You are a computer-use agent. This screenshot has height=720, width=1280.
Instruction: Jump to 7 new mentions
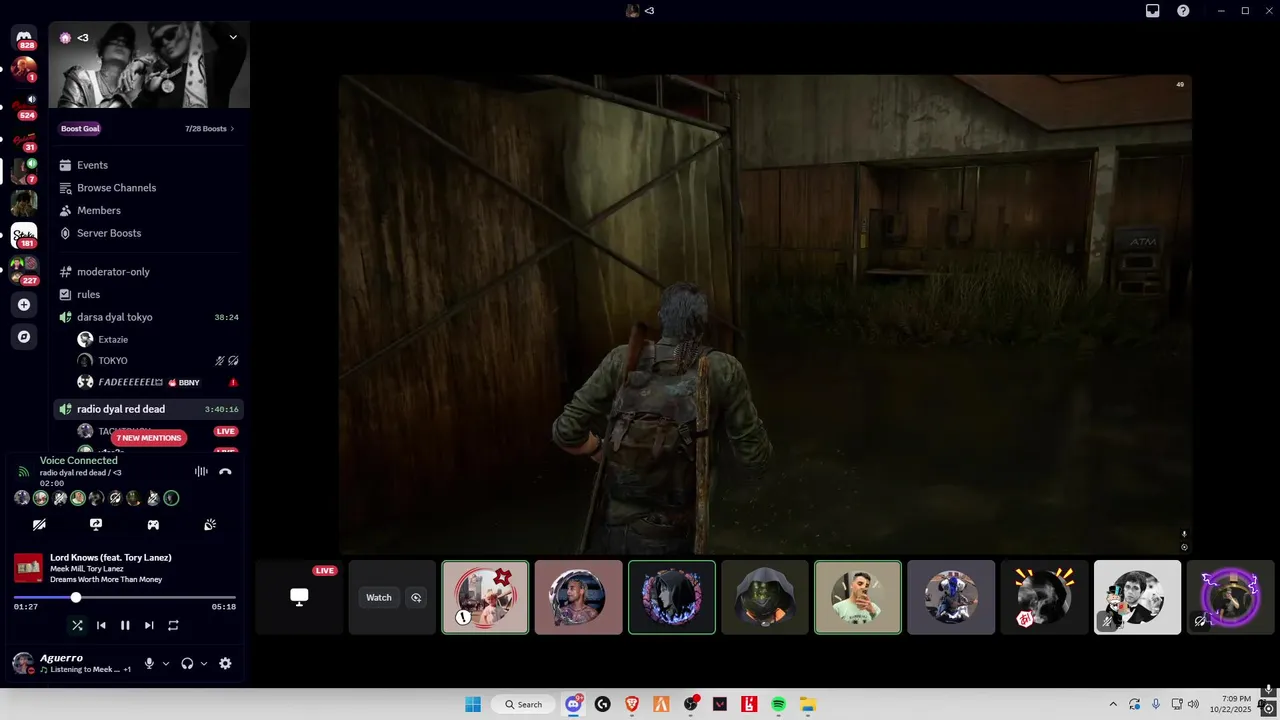[148, 438]
